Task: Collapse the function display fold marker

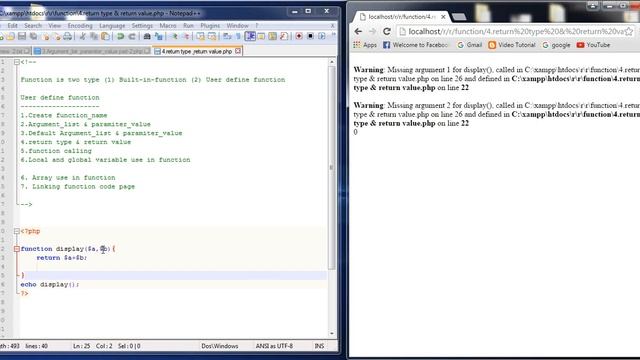Action: coord(17,249)
